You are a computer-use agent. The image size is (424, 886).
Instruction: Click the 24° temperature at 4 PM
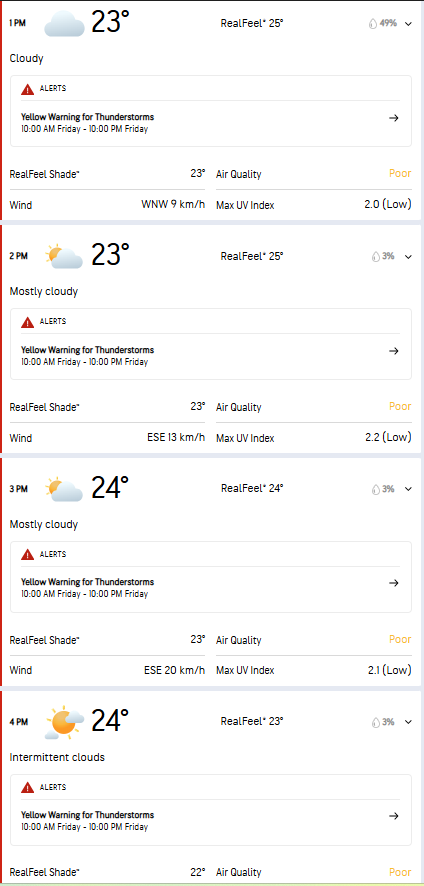(x=110, y=720)
